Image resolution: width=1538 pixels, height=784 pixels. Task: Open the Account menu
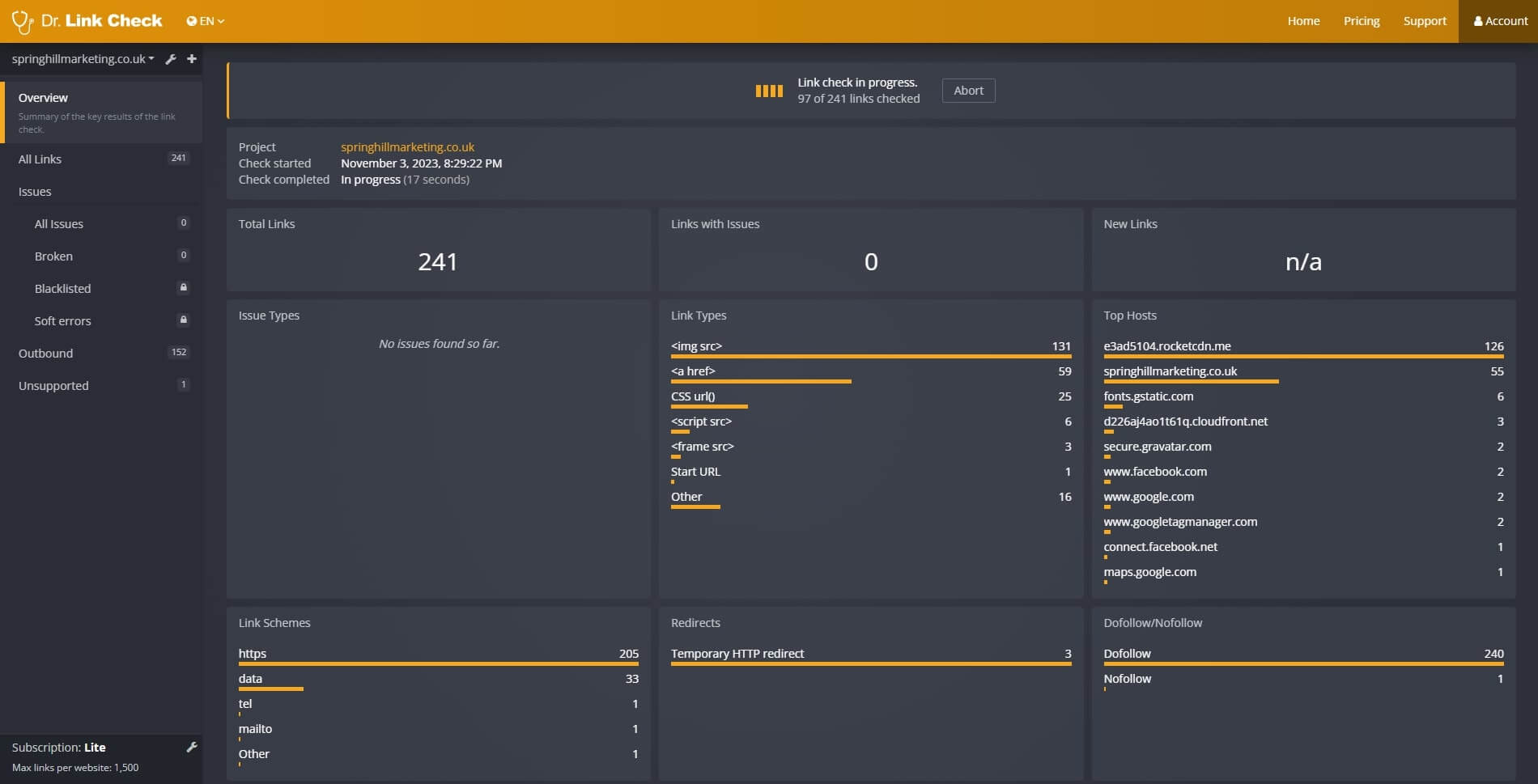pyautogui.click(x=1500, y=21)
